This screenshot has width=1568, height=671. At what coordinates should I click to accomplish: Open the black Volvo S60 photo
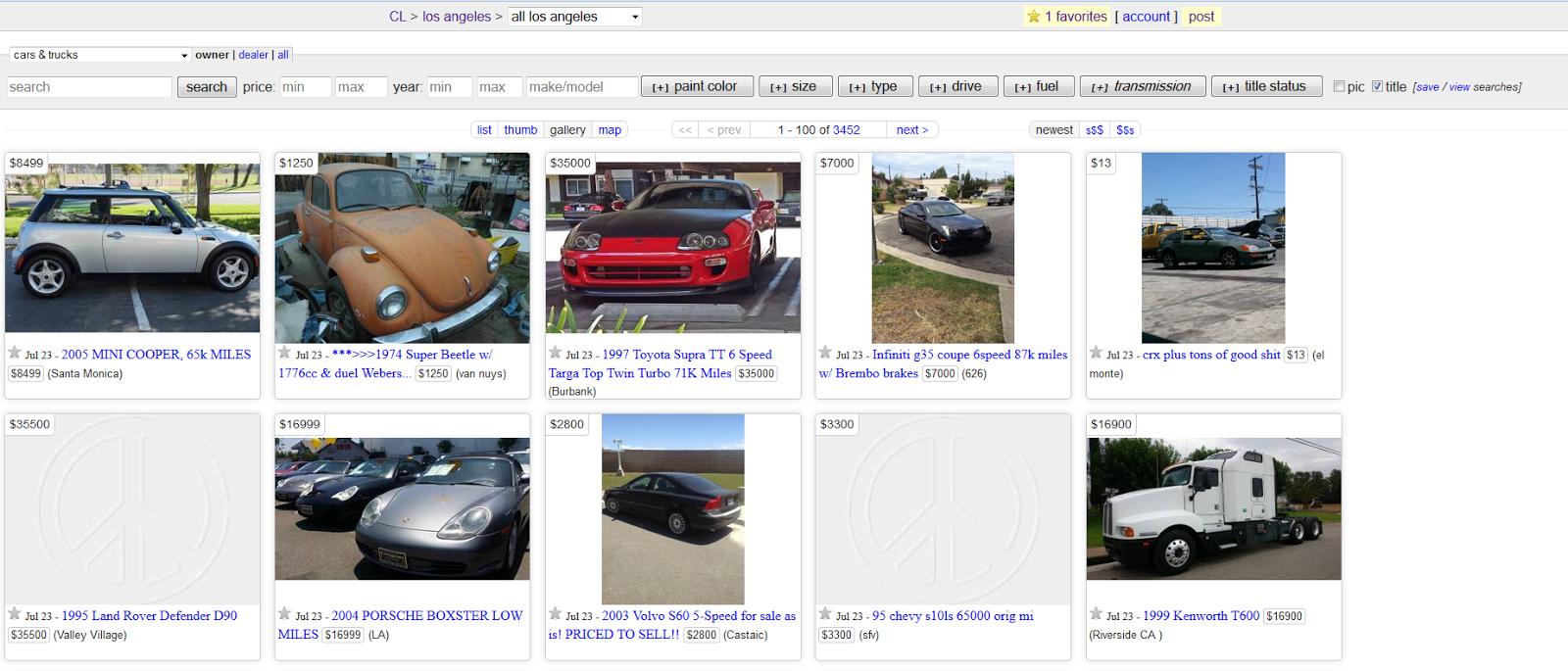tap(673, 509)
